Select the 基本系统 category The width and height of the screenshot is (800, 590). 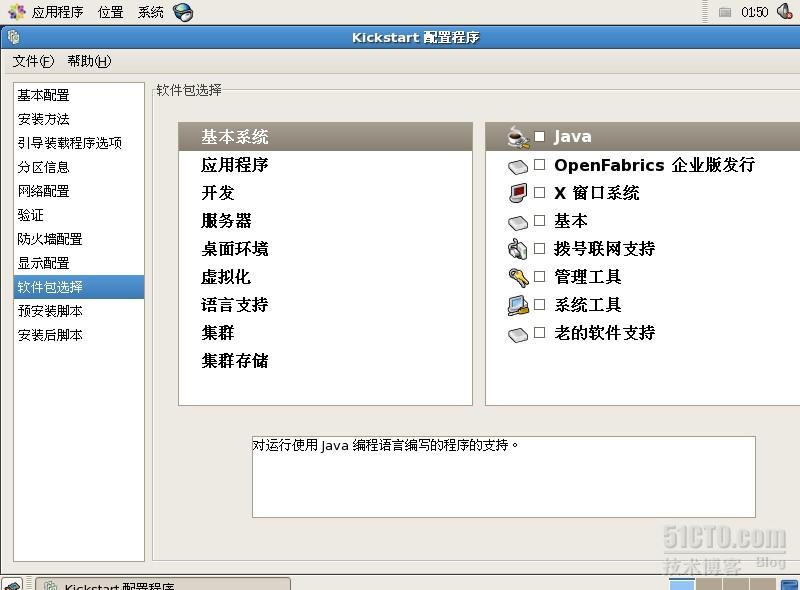326,136
